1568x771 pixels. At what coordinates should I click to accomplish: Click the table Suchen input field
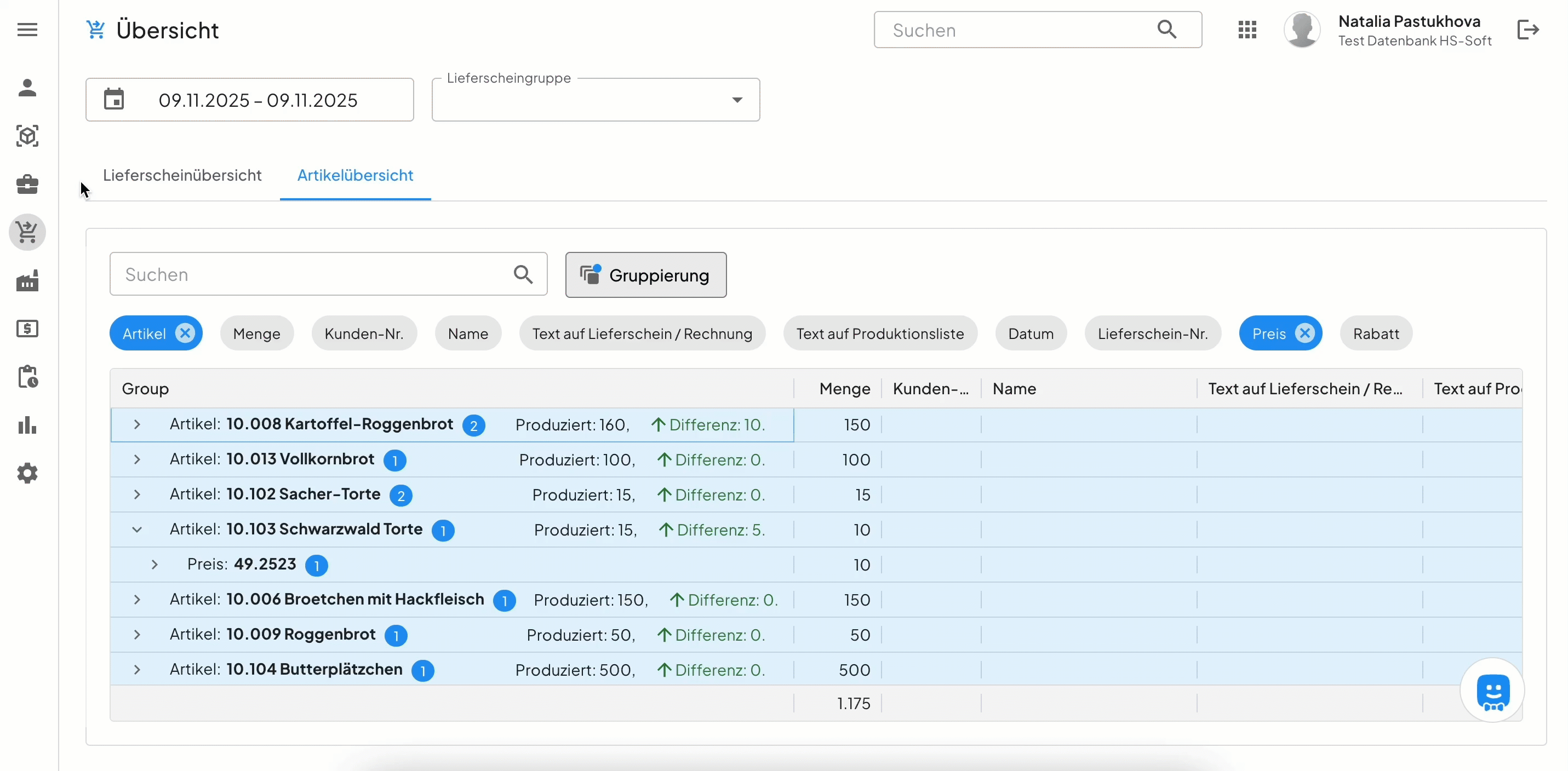click(311, 274)
